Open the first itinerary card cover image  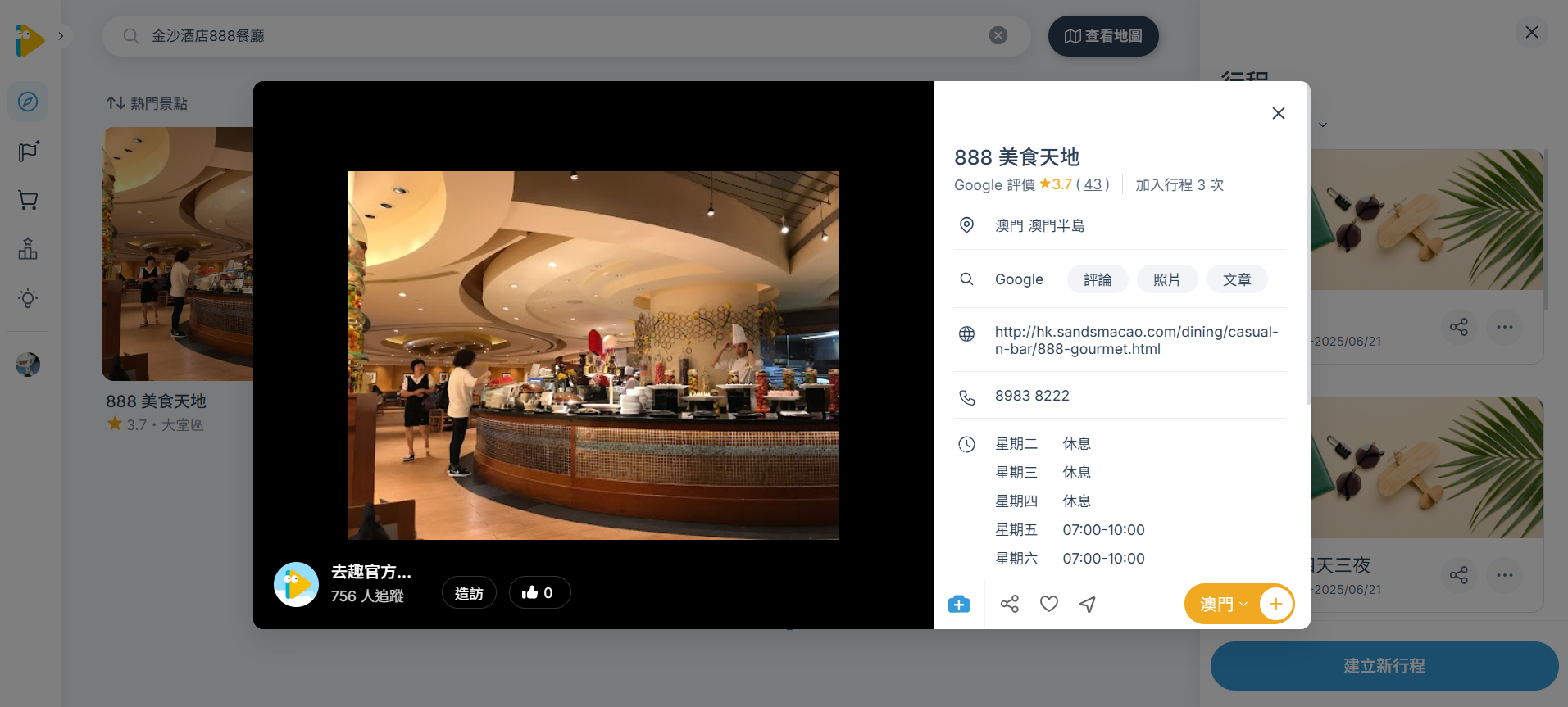click(x=1427, y=220)
